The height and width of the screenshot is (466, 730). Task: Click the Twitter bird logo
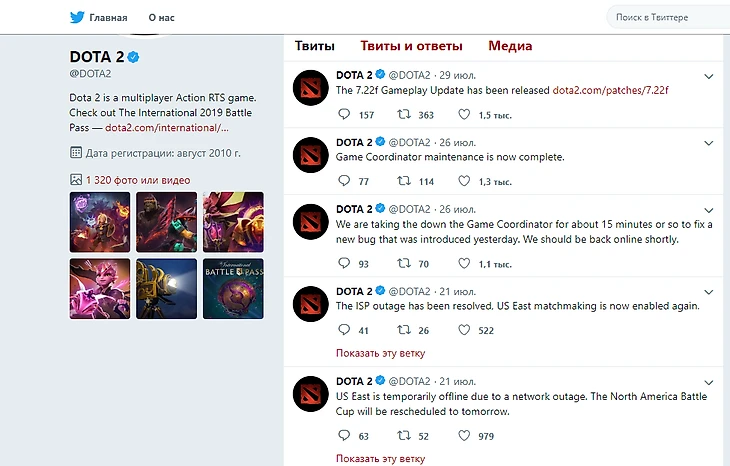coord(77,17)
